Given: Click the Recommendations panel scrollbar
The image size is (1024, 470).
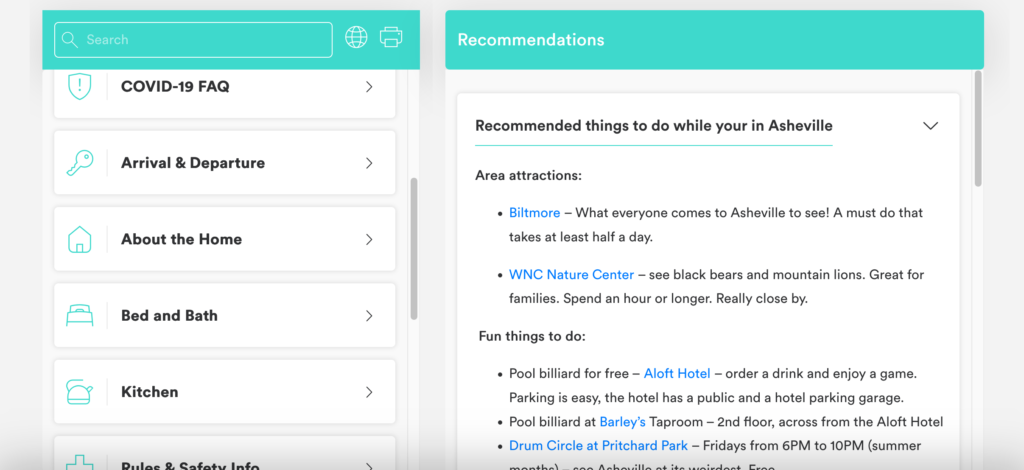Looking at the screenshot, I should pyautogui.click(x=978, y=129).
